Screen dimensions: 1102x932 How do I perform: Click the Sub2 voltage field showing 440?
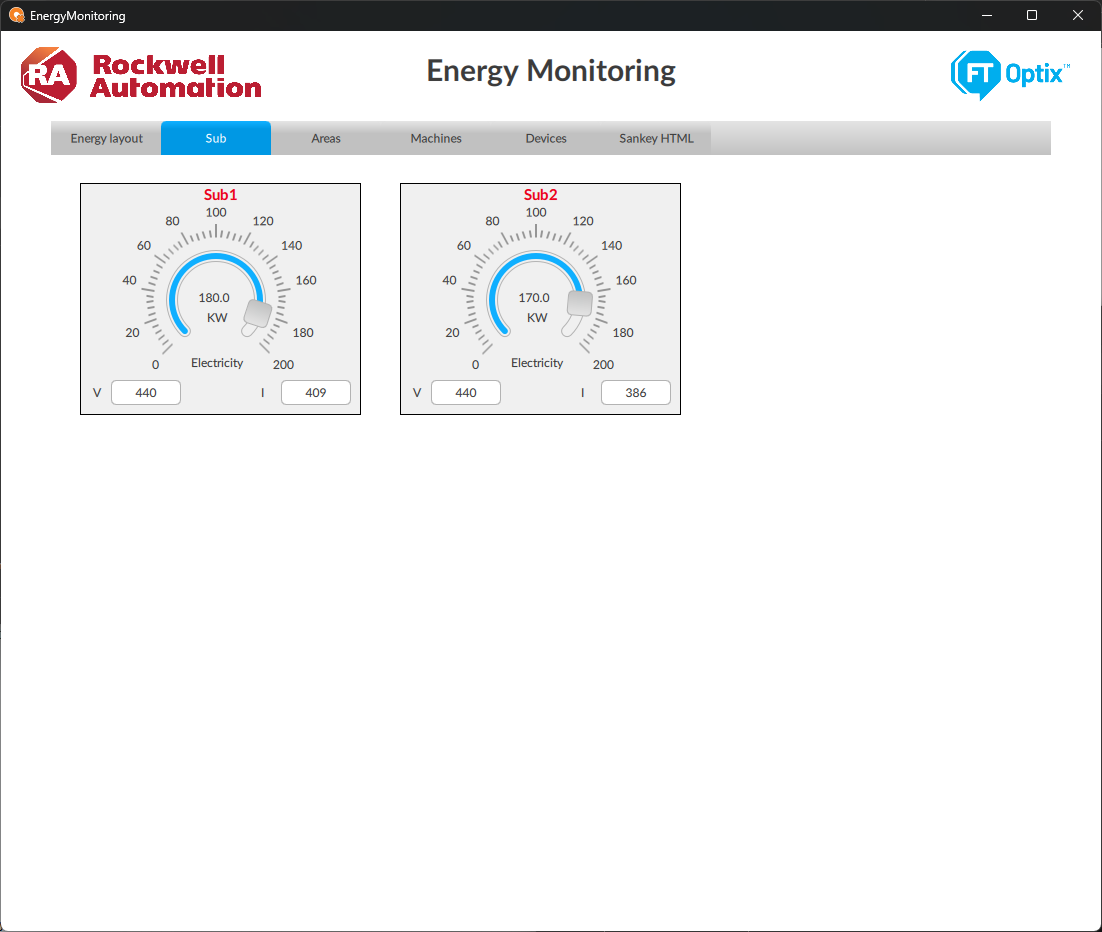coord(466,393)
